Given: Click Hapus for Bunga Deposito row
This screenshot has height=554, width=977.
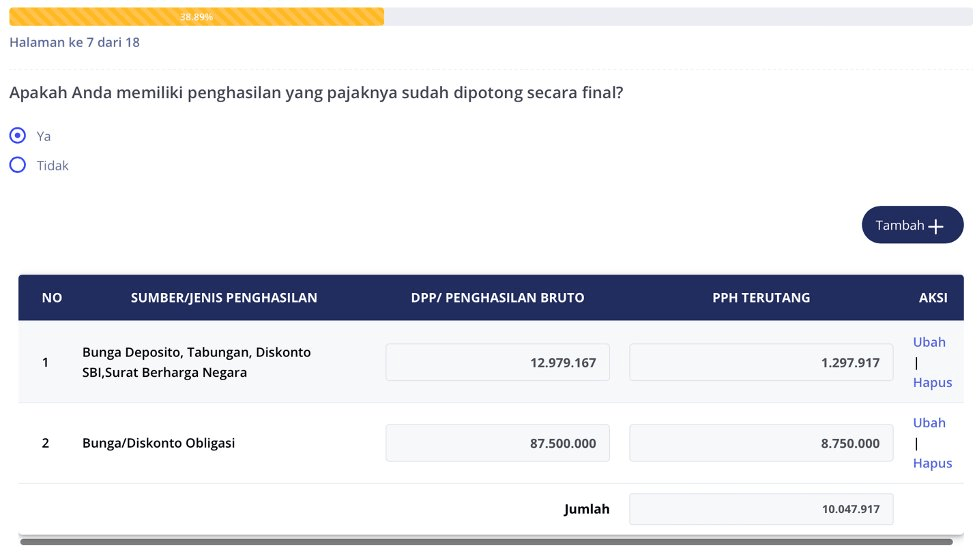Looking at the screenshot, I should [932, 382].
